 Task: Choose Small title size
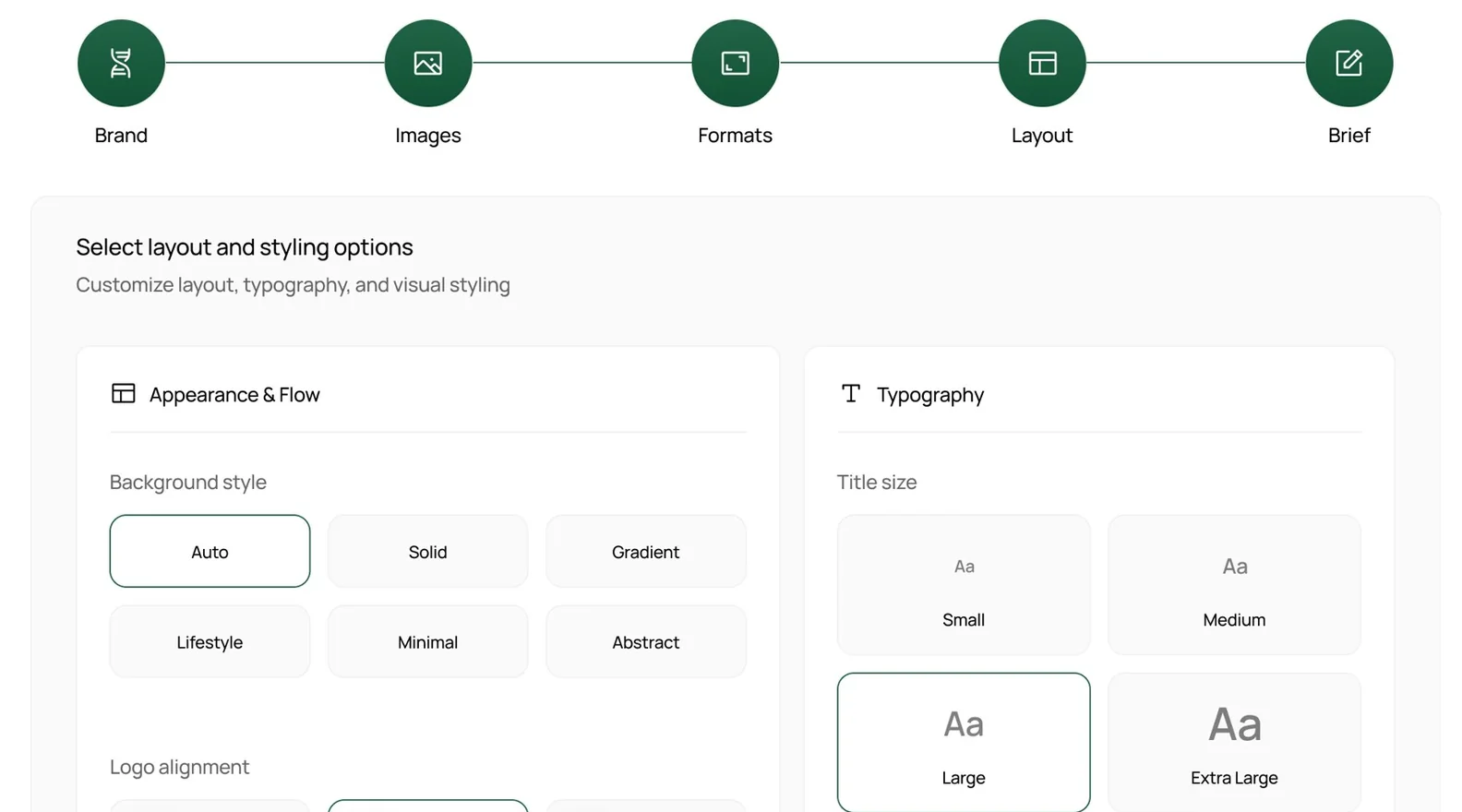coord(964,585)
